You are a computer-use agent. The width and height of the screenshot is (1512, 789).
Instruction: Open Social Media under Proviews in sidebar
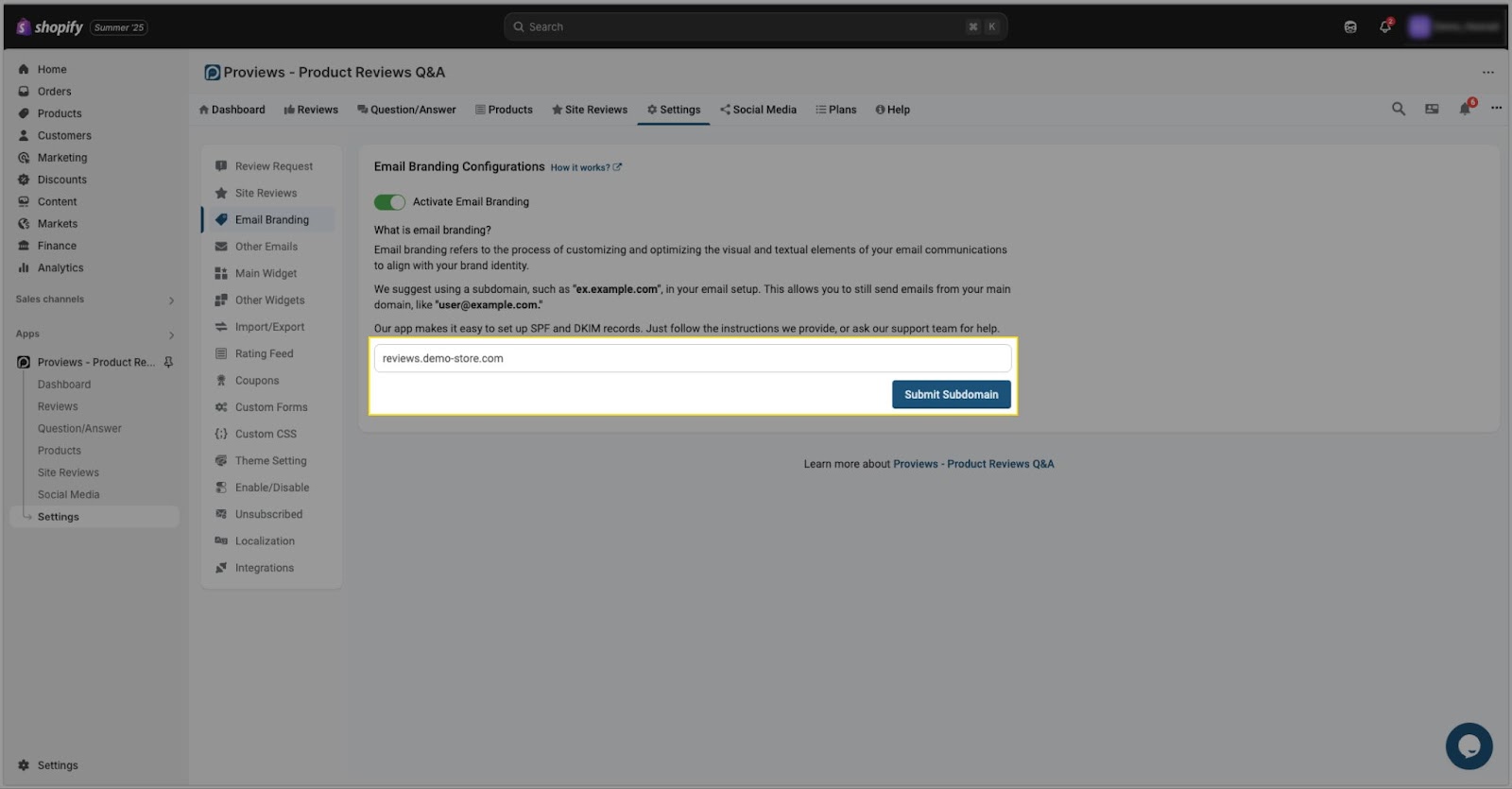68,495
